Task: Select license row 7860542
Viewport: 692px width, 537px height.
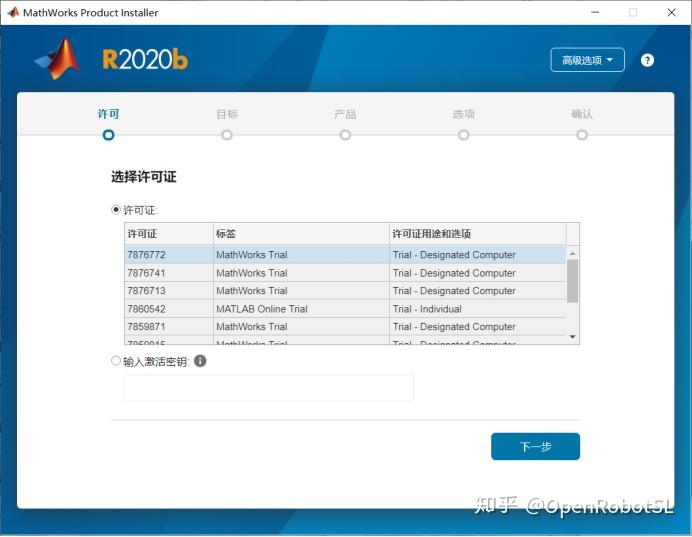Action: 345,309
